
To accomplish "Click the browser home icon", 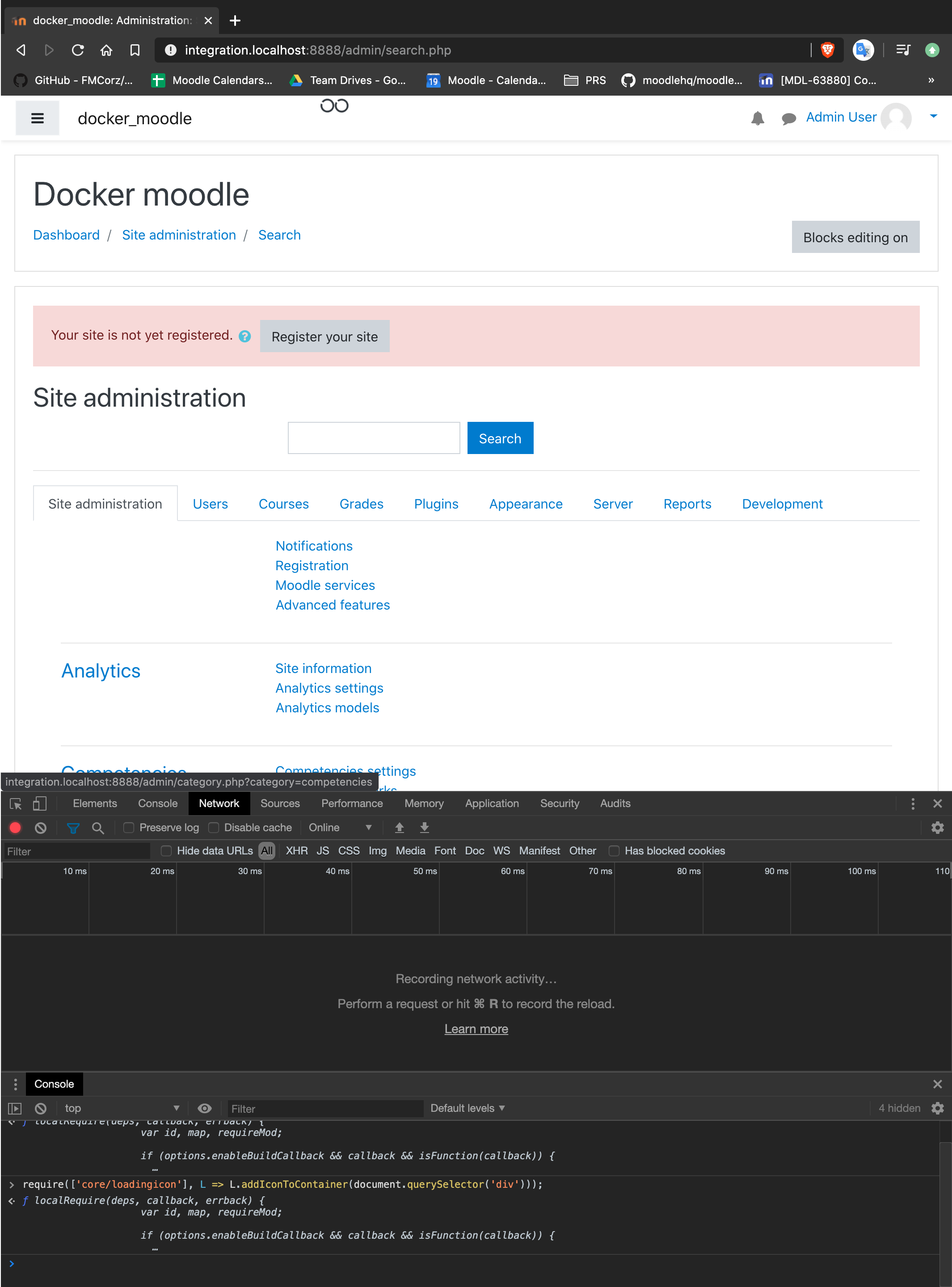I will 106,50.
